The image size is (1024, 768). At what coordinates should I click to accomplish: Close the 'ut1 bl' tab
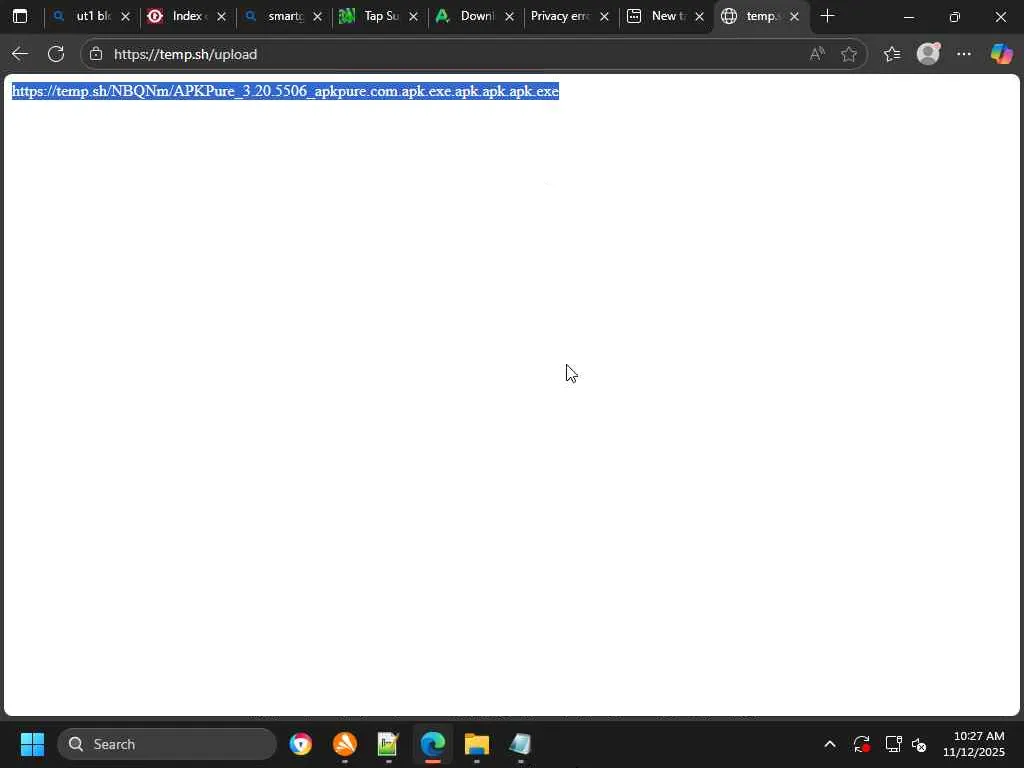(125, 17)
